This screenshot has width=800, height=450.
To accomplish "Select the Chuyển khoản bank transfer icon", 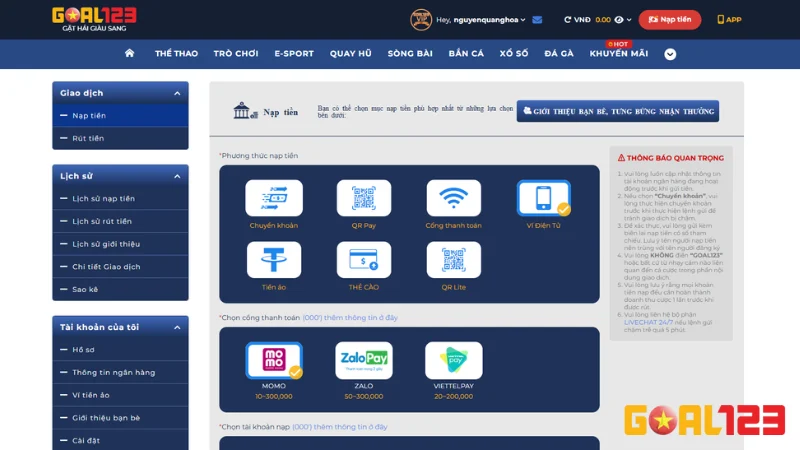I will point(273,198).
